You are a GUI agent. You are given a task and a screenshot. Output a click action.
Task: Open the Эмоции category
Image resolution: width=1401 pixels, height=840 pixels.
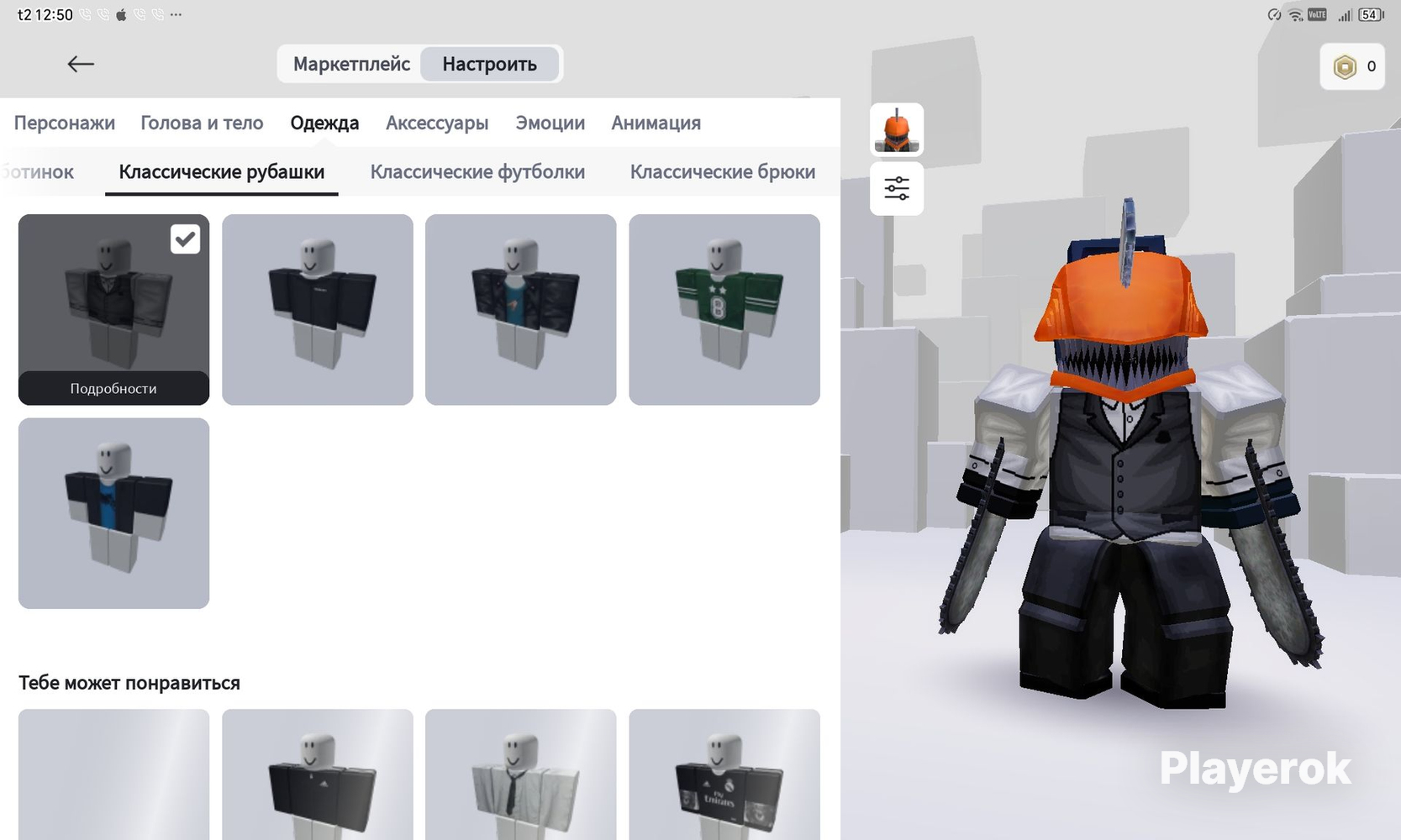click(550, 123)
